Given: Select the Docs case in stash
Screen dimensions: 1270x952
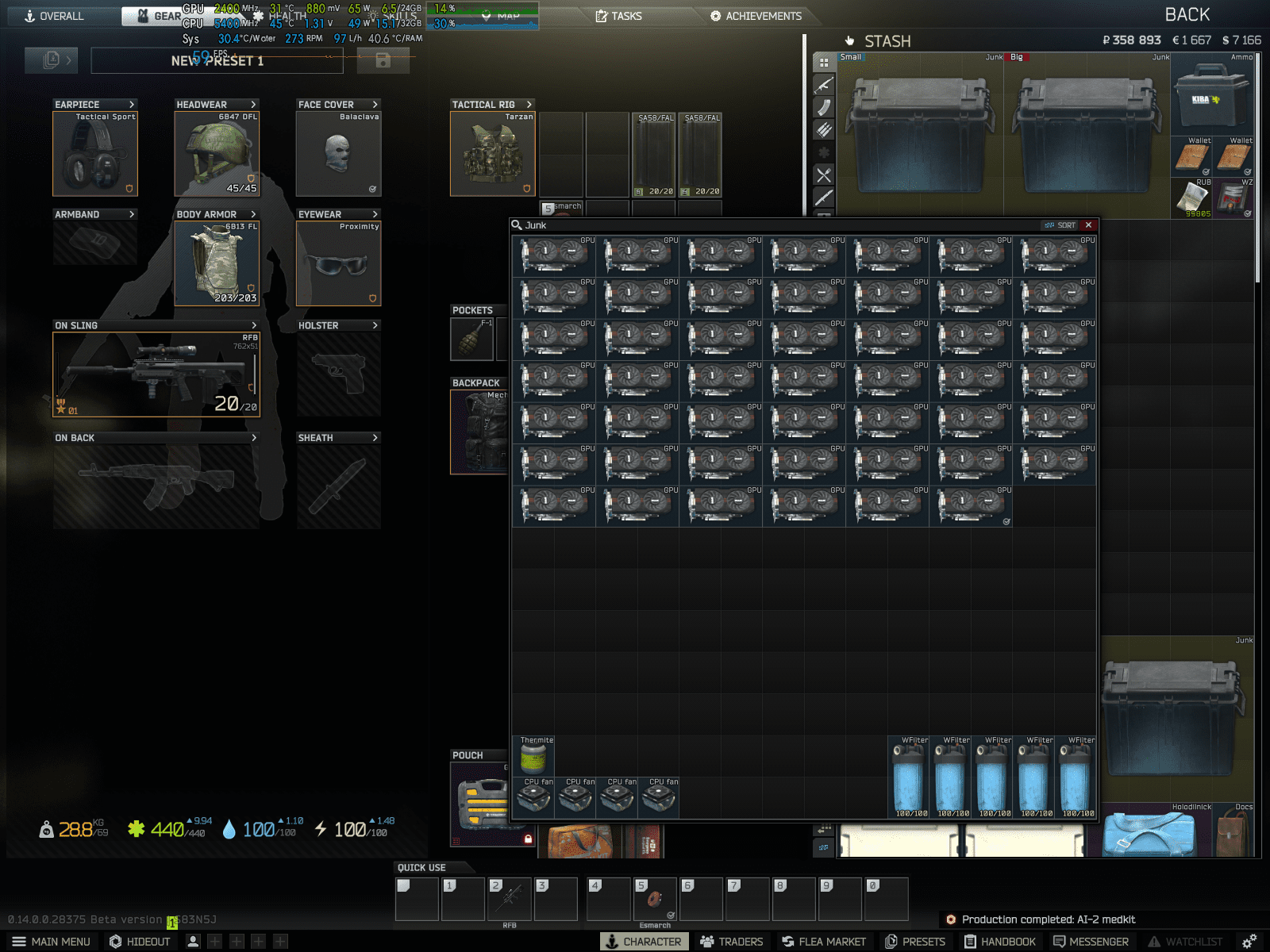Looking at the screenshot, I should point(1233,830).
